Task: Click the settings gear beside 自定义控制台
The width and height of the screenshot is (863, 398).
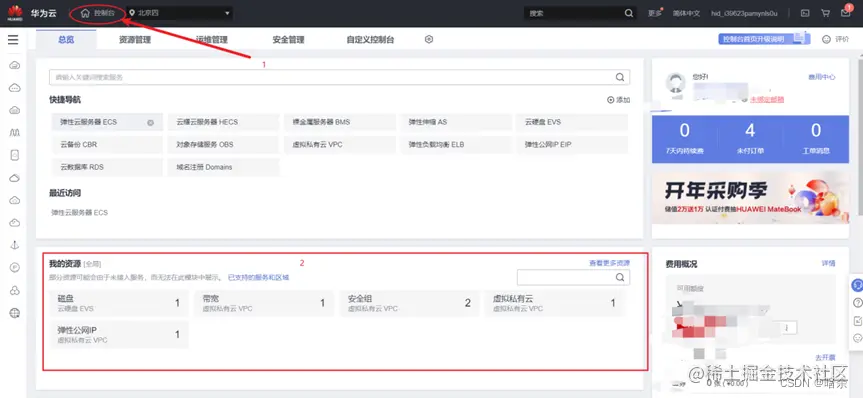Action: coord(429,39)
